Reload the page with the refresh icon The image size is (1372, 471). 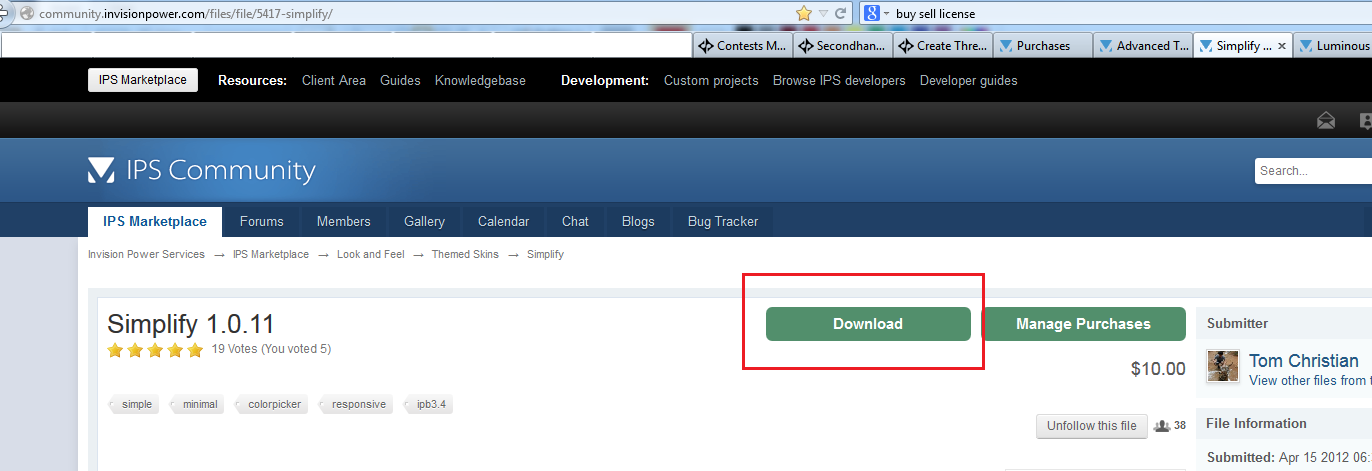coord(840,14)
